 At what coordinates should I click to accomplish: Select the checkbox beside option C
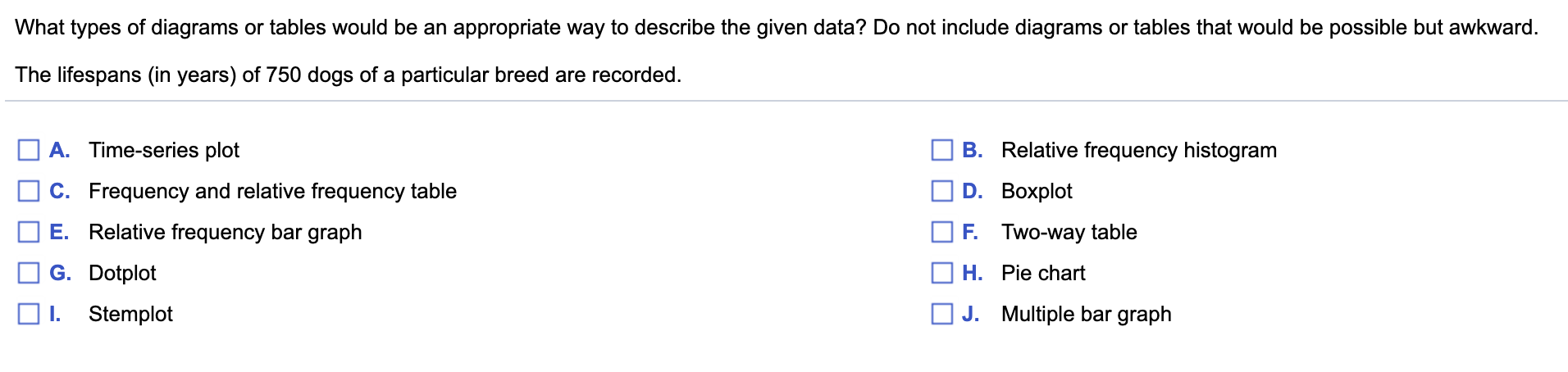(x=29, y=191)
